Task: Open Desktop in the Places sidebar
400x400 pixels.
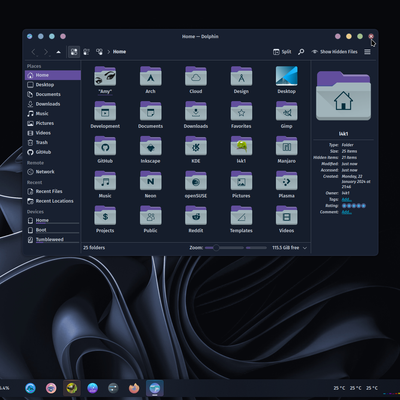Action: [53, 85]
